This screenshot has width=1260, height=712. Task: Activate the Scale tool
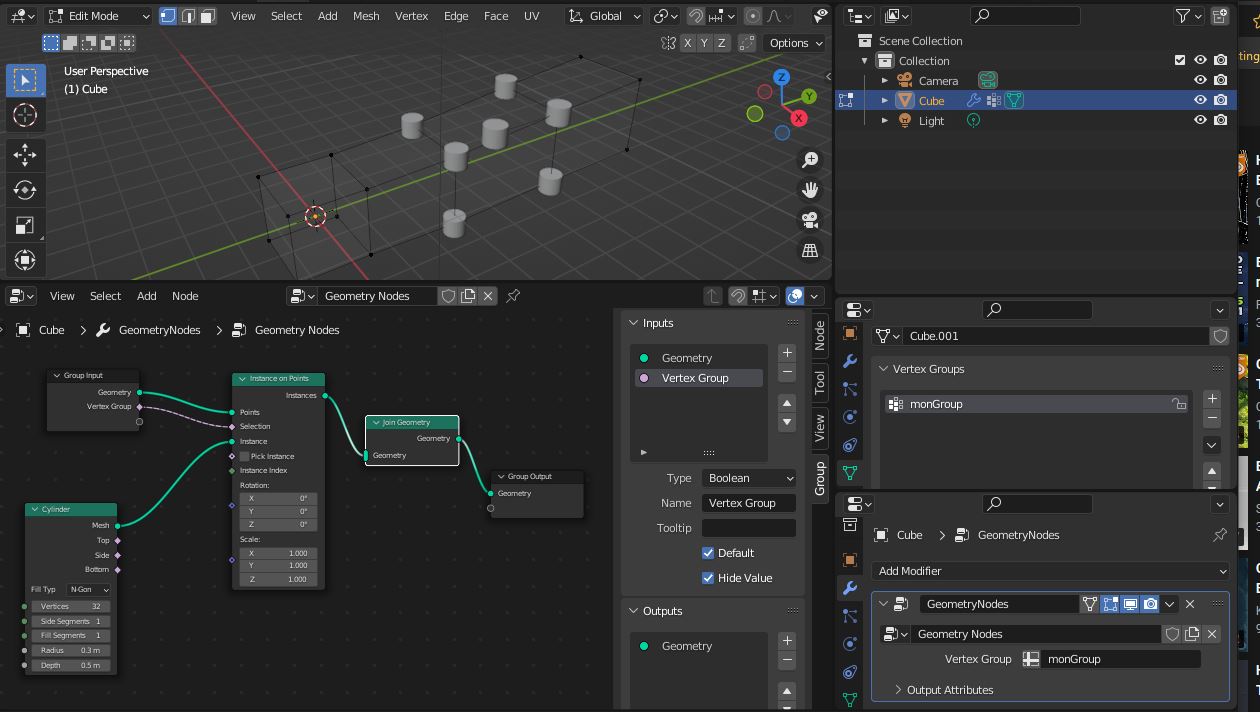point(25,225)
